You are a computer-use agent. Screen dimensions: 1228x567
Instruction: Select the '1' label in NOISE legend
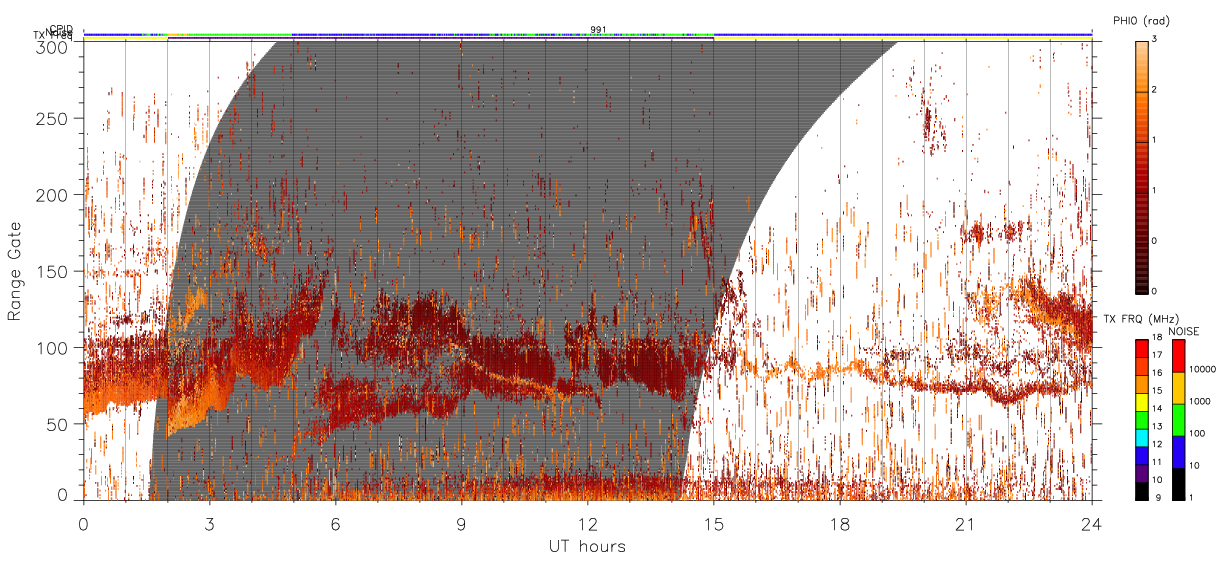[1192, 498]
